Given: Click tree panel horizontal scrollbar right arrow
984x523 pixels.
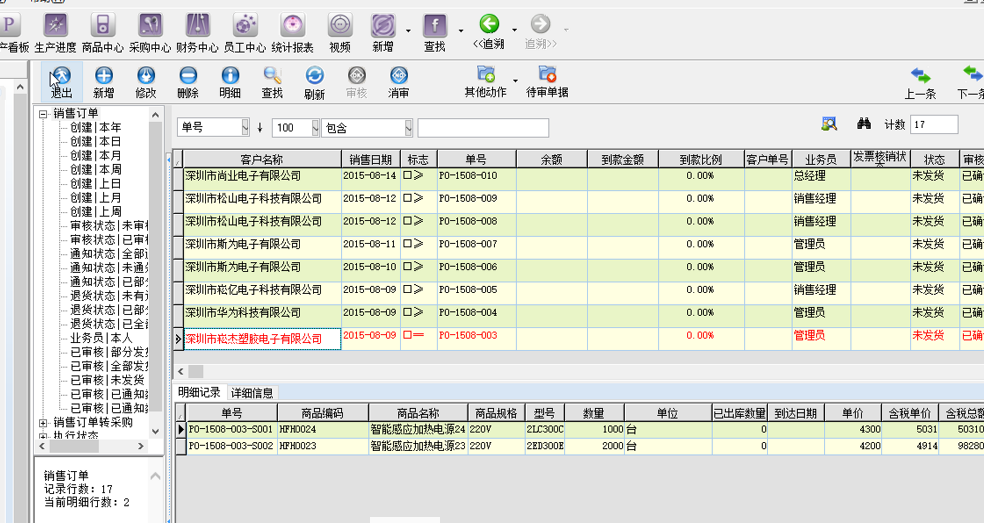Looking at the screenshot, I should (x=141, y=446).
